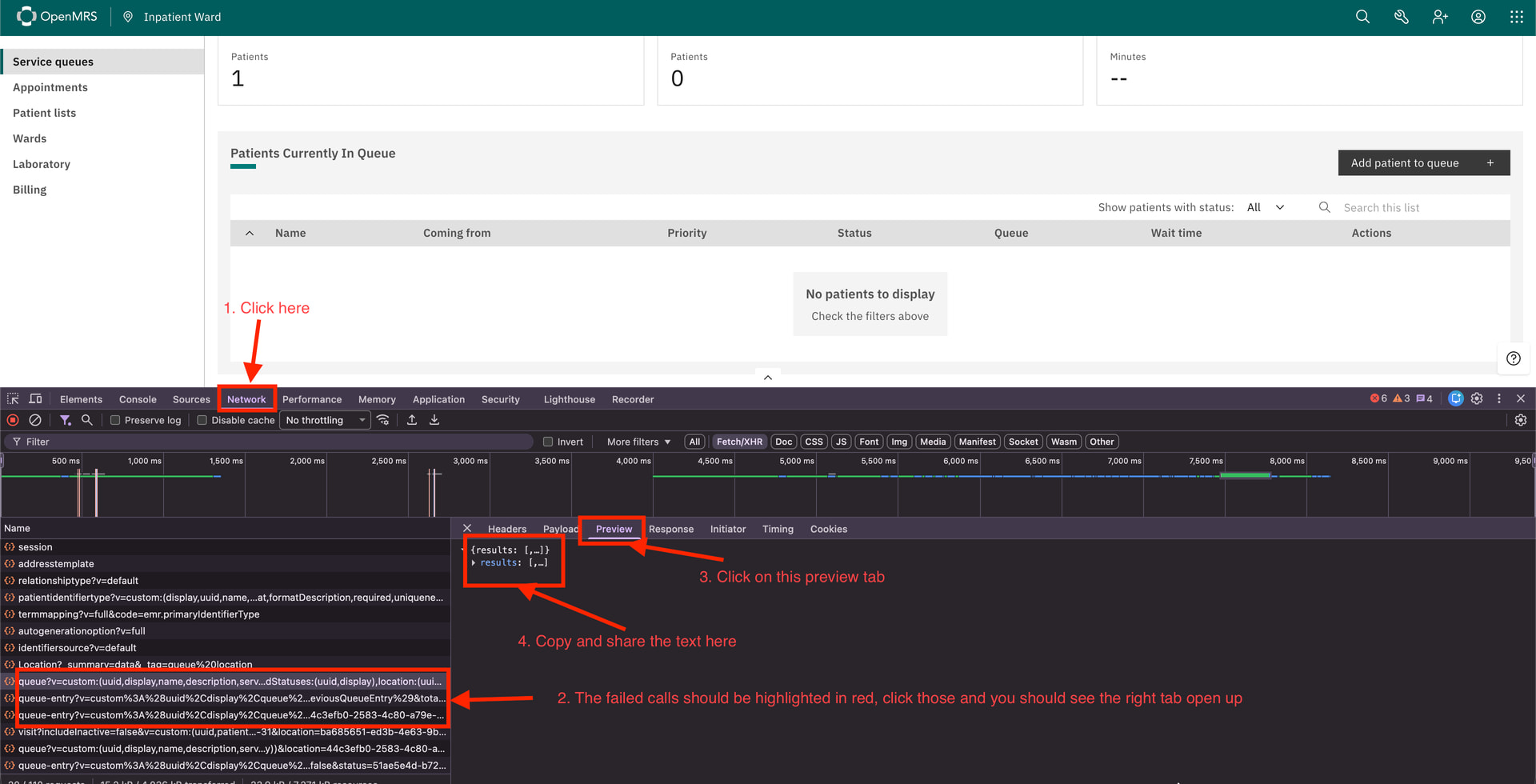Image resolution: width=1536 pixels, height=784 pixels.
Task: Open DevTools settings gear icon
Action: tap(1477, 398)
